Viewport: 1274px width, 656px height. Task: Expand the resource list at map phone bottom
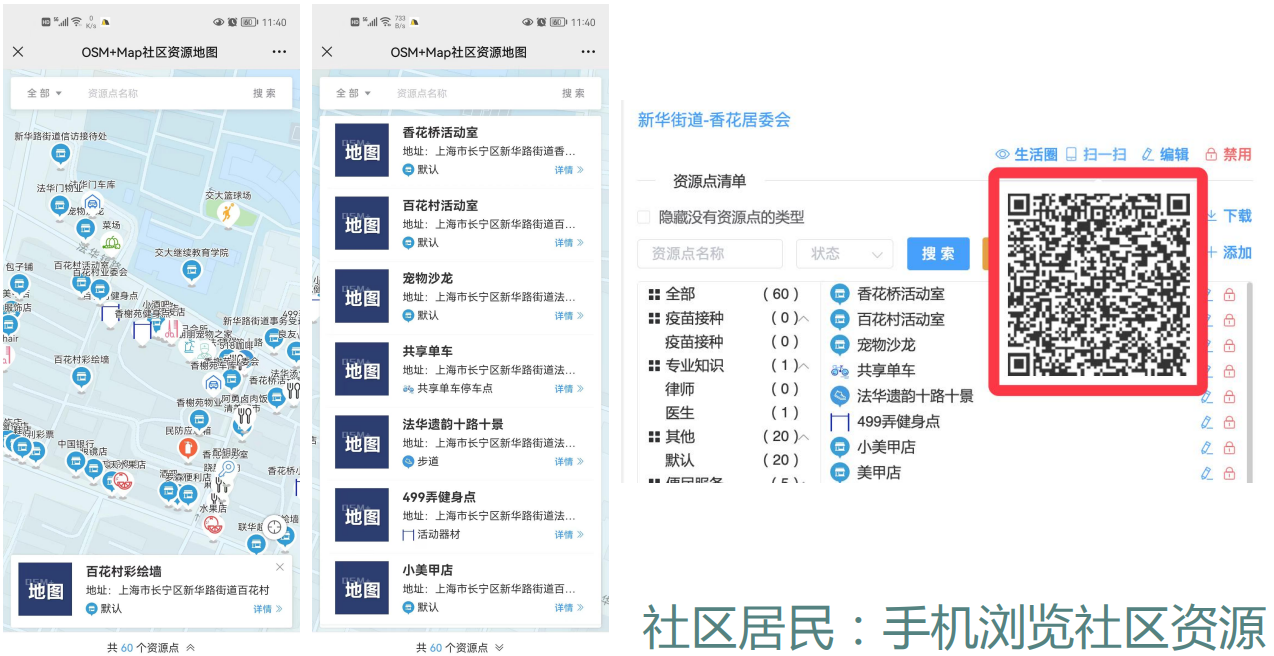[x=190, y=648]
